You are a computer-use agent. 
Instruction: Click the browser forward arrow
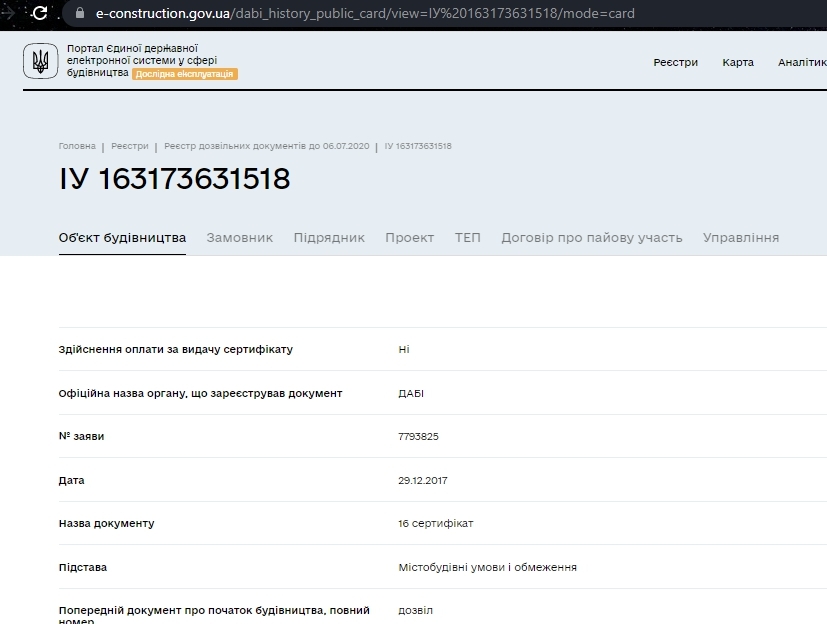click(7, 13)
